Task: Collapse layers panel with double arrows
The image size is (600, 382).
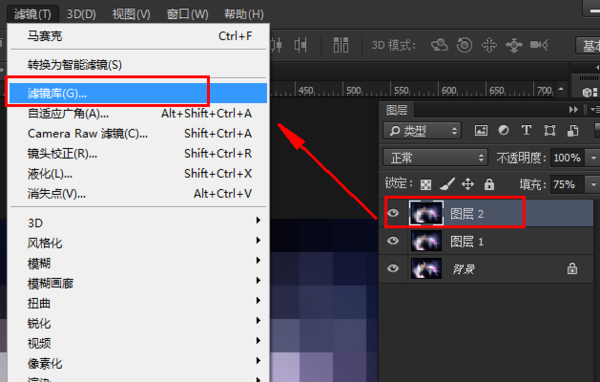Action: coord(573,110)
